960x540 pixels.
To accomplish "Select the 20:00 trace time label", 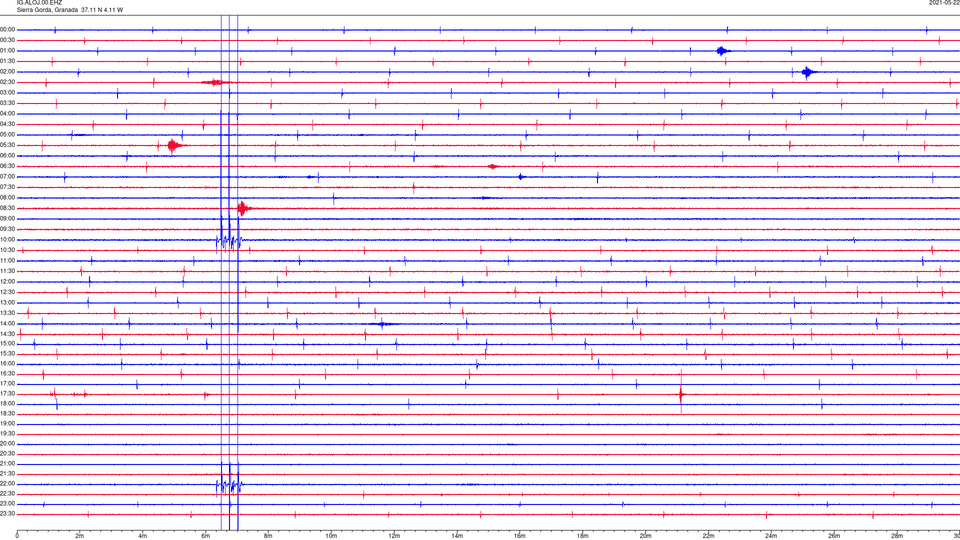I will tap(8, 444).
